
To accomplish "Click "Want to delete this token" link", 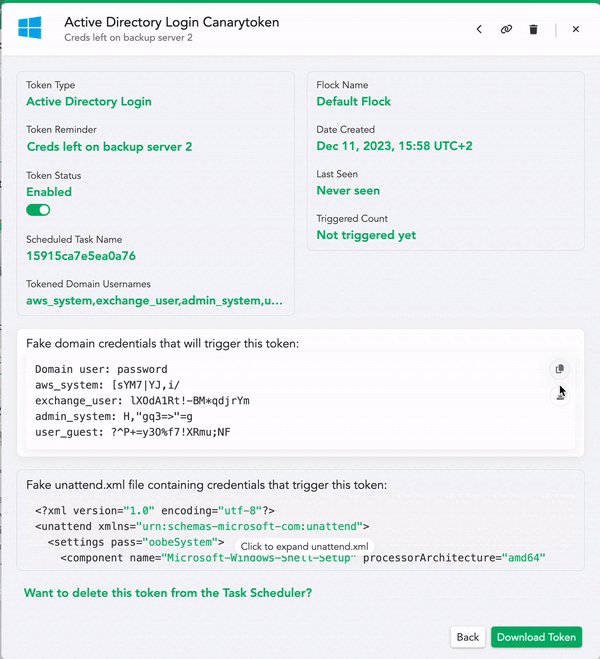I will coord(167,593).
